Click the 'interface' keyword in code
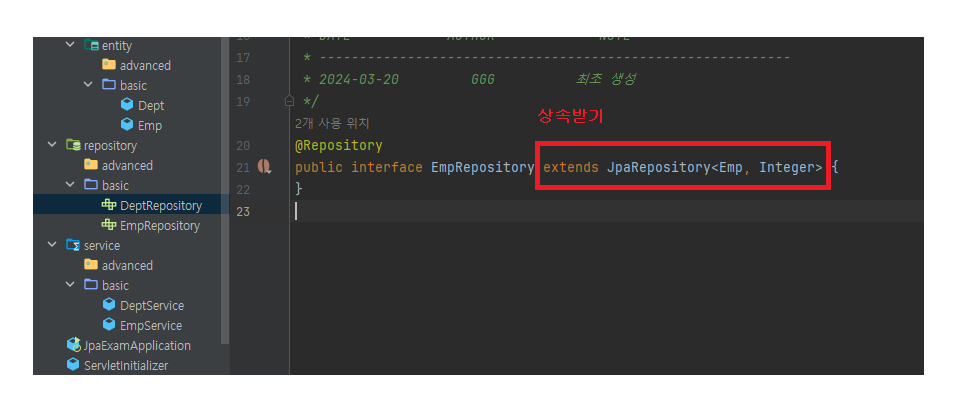The image size is (960, 415). pos(387,167)
